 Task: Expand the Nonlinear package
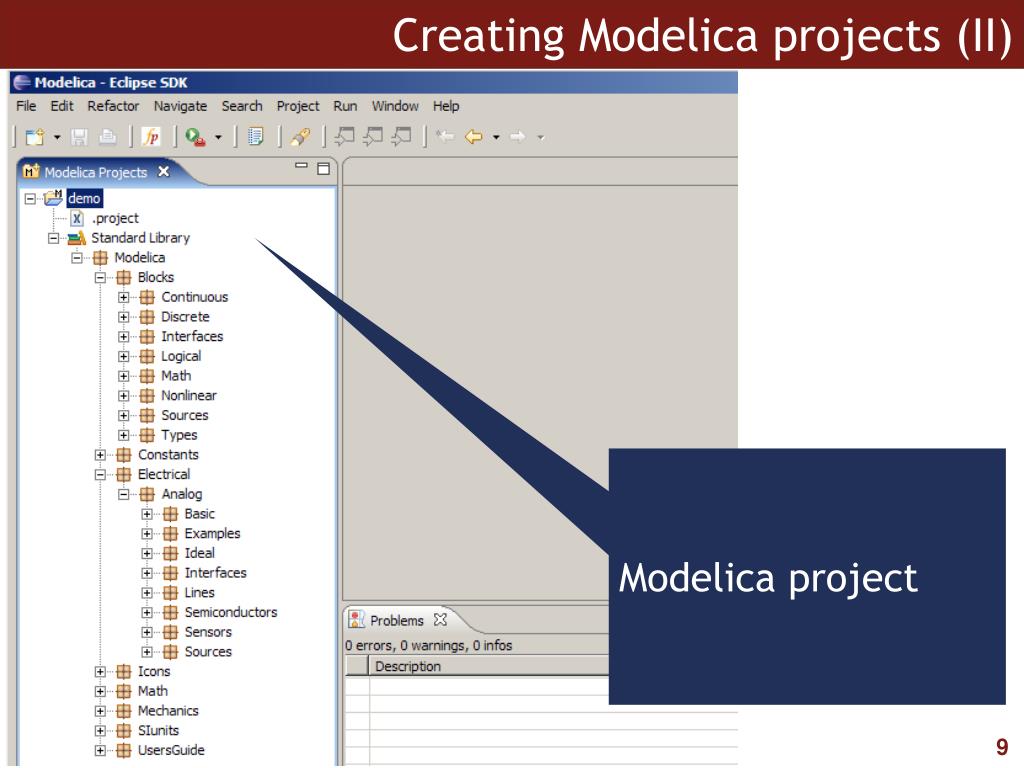[x=123, y=396]
